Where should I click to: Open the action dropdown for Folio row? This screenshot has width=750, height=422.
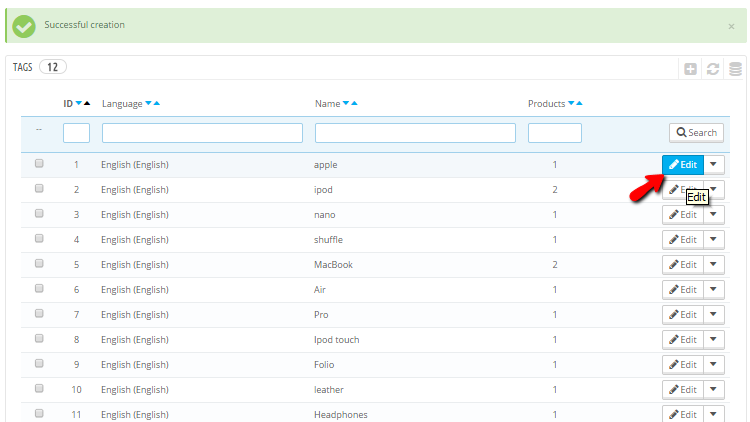click(713, 364)
